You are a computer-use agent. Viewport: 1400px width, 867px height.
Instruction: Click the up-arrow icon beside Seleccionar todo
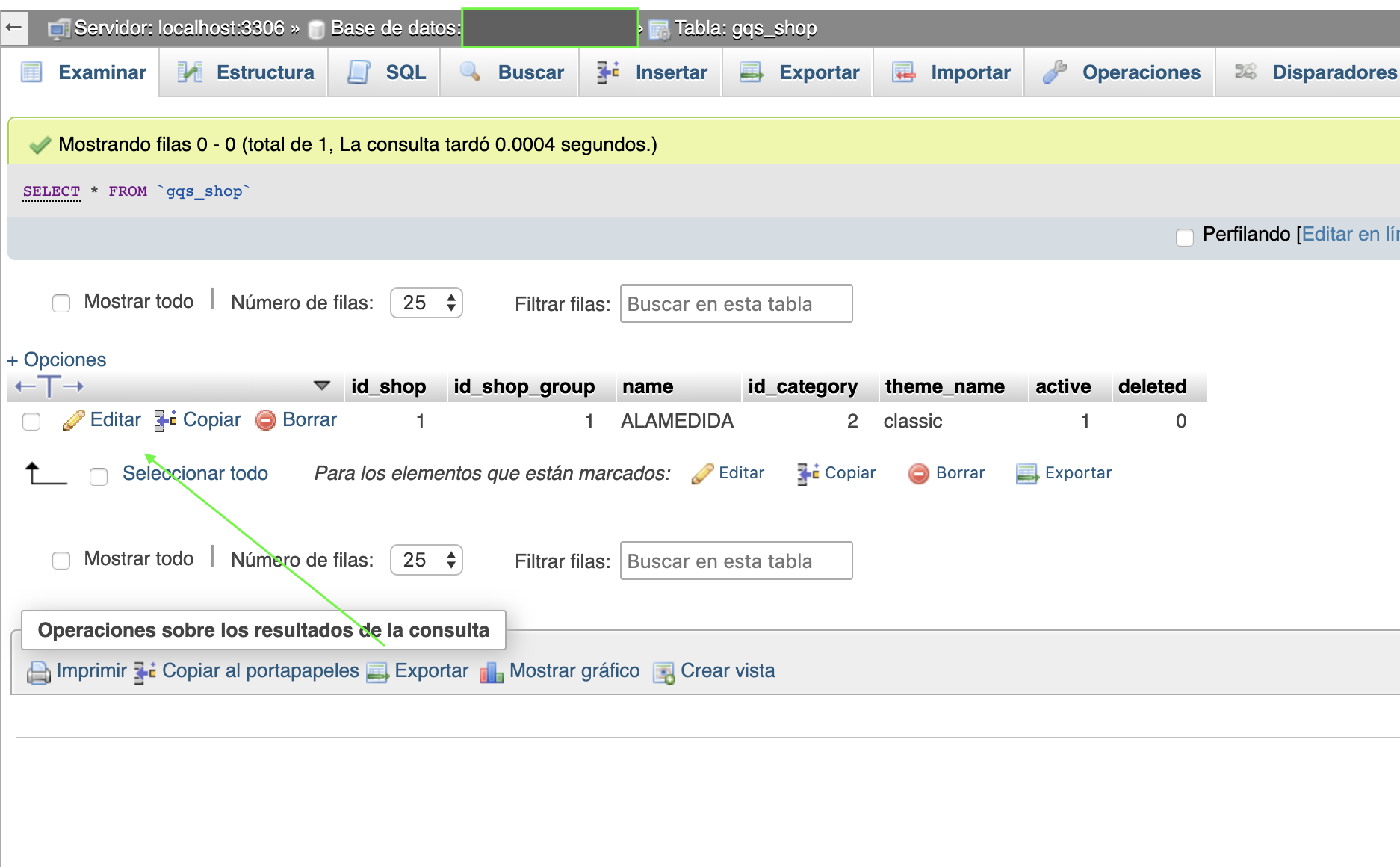[x=46, y=474]
